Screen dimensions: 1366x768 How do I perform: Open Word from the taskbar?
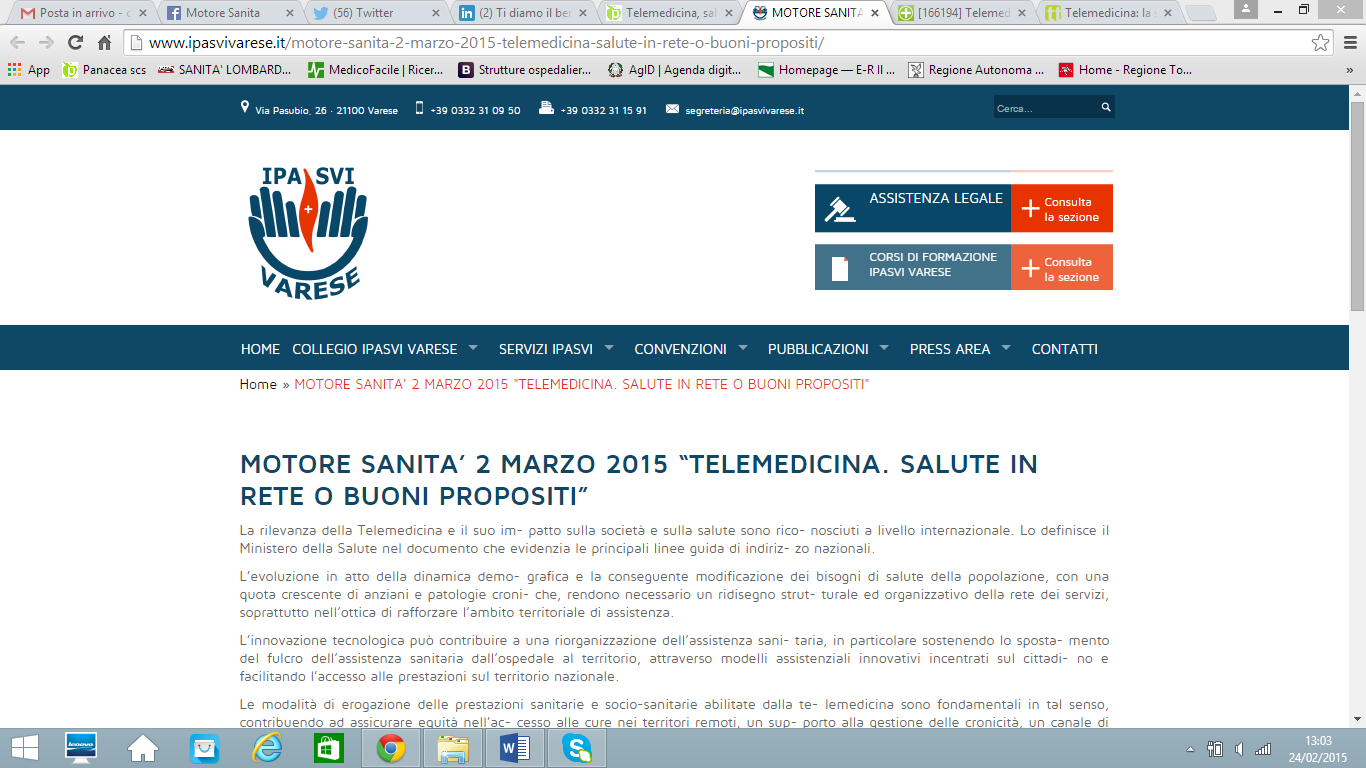coord(515,748)
